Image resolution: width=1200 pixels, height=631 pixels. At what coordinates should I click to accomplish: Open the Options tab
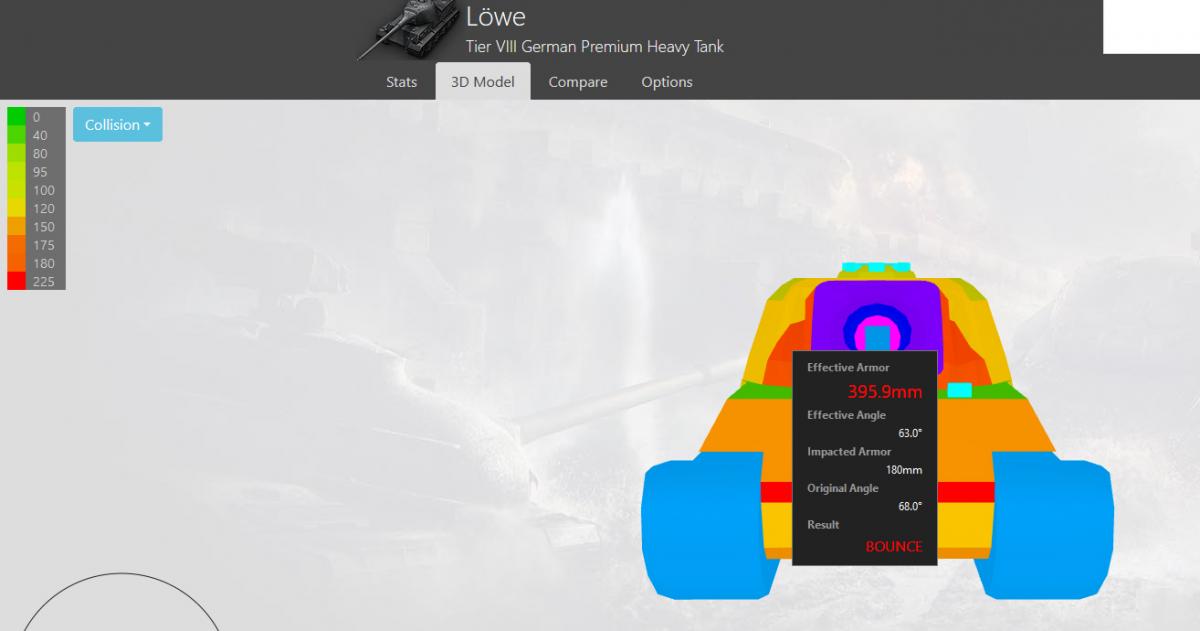(667, 82)
